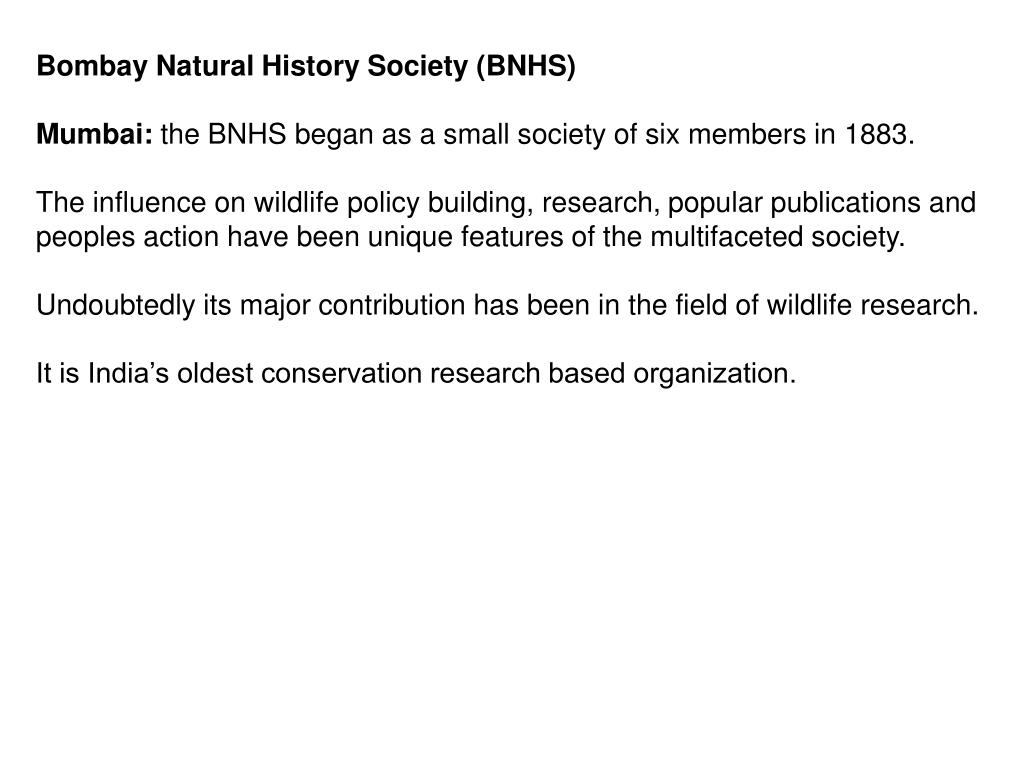This screenshot has width=1024, height=768.
Task: Click the word History in title
Action: 310,66
